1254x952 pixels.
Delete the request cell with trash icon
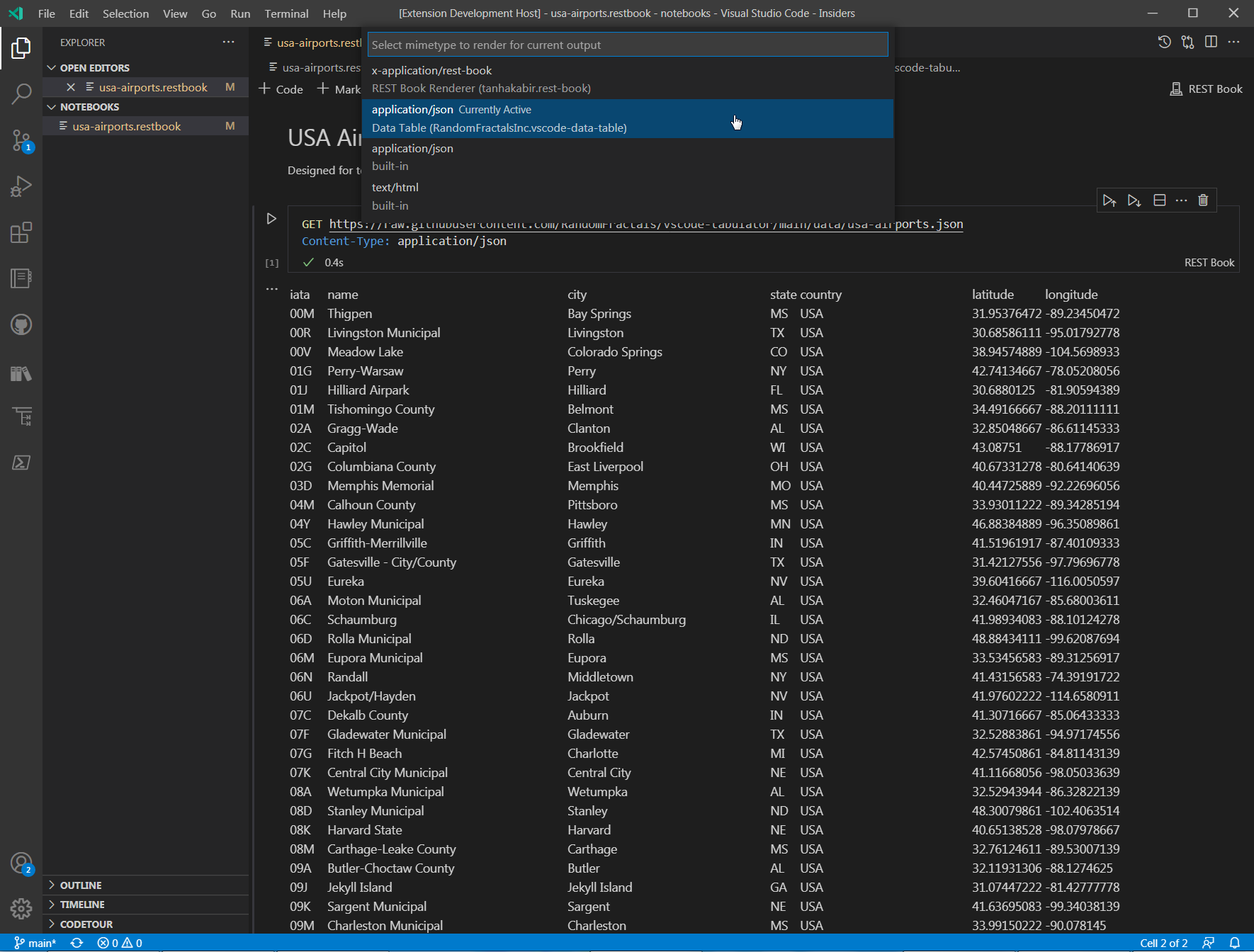point(1202,200)
